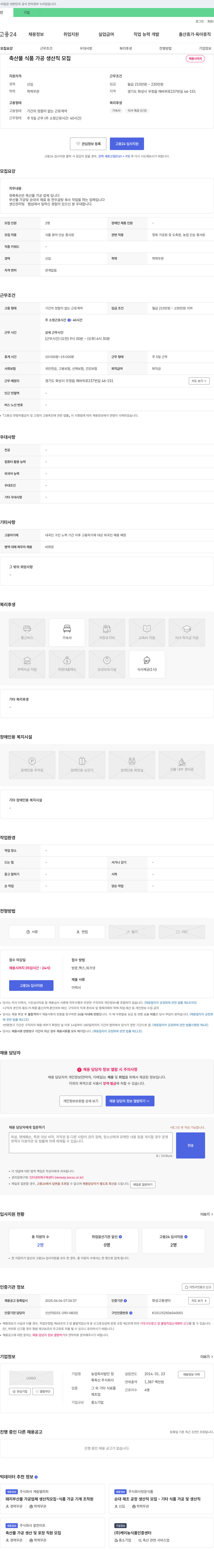The image size is (214, 1568).
Task: Select the 주택자금 지원 icon
Action: click(x=27, y=664)
